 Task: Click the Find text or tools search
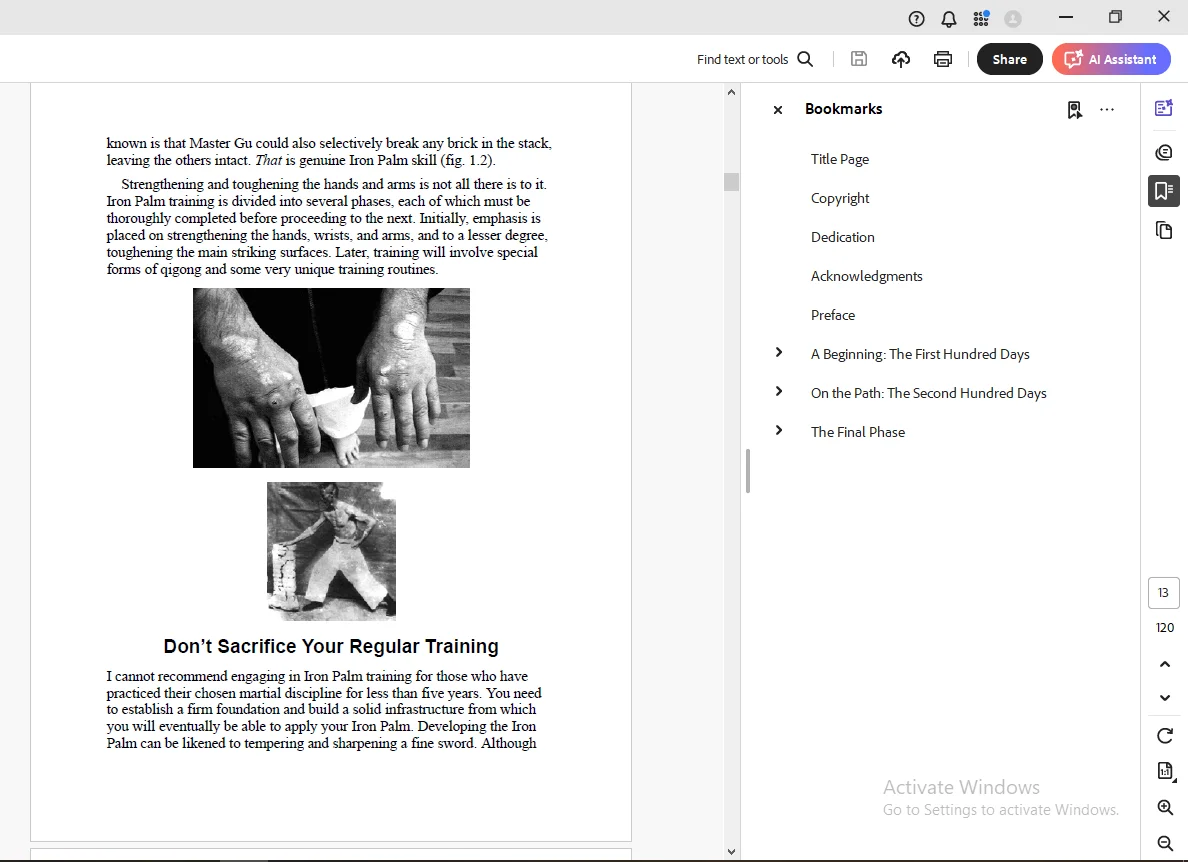click(x=755, y=59)
